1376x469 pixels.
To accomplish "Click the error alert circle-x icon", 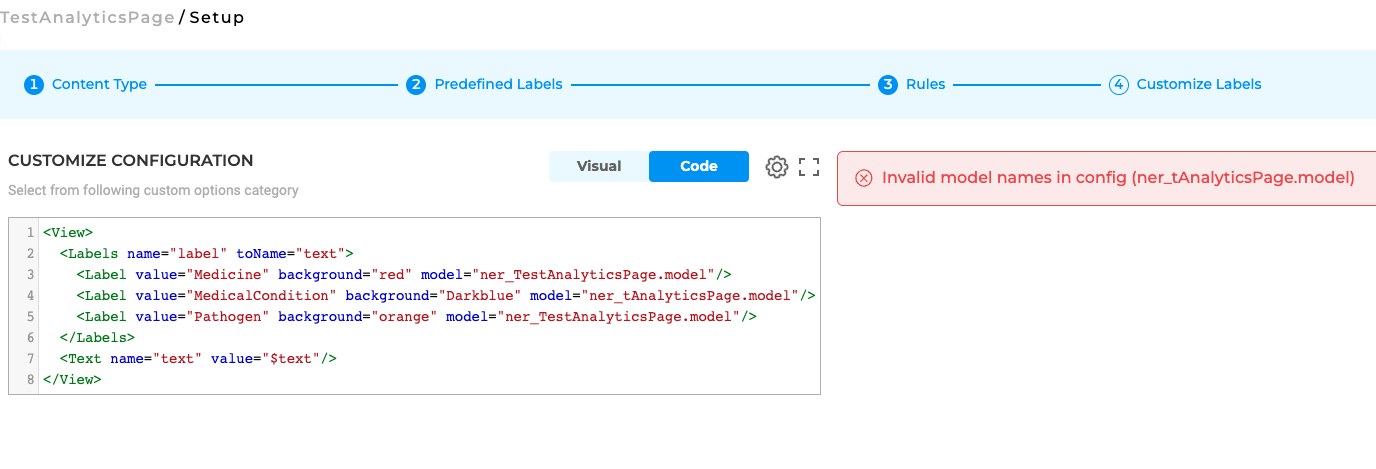I will click(x=864, y=178).
